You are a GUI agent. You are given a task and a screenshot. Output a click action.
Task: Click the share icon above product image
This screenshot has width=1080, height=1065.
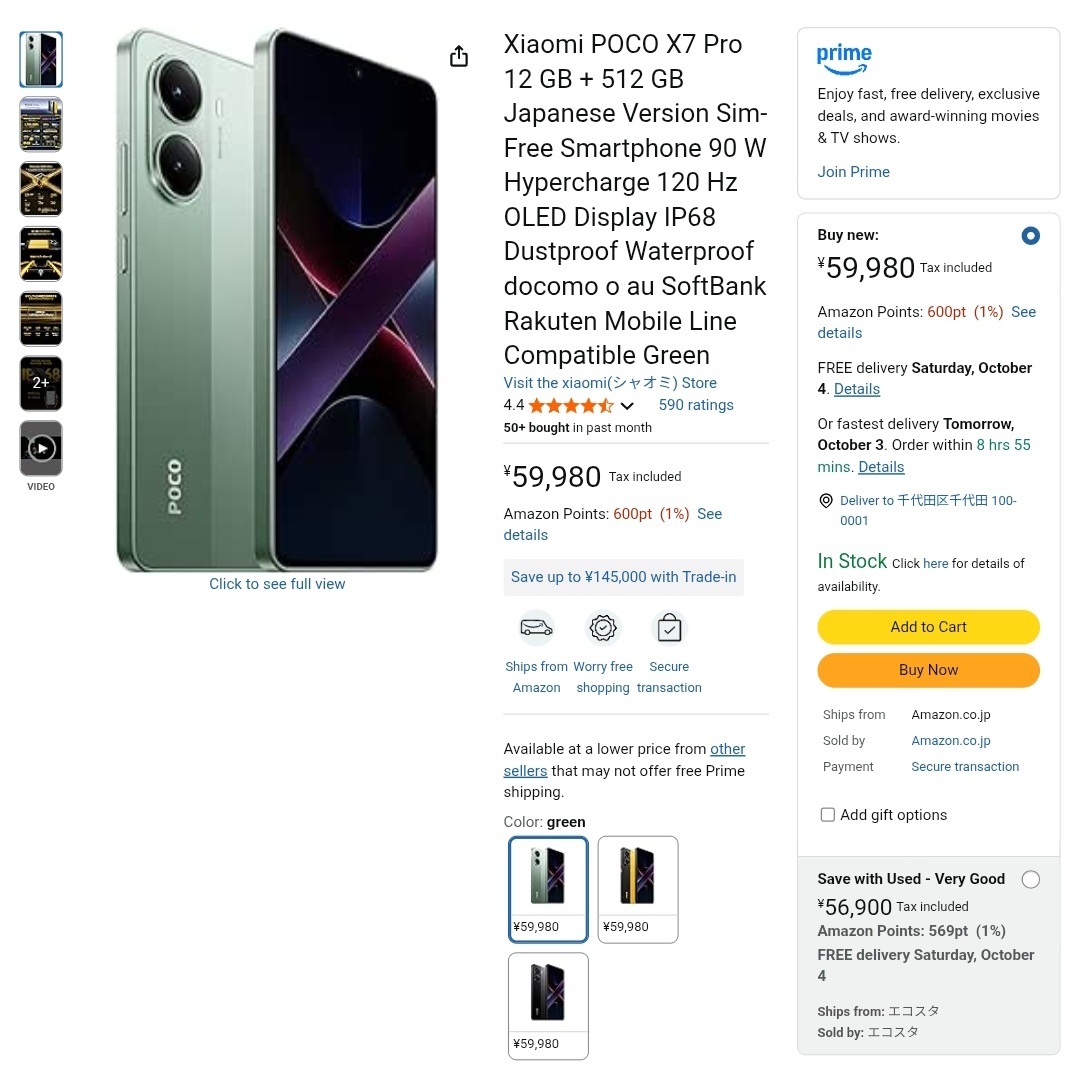[459, 56]
